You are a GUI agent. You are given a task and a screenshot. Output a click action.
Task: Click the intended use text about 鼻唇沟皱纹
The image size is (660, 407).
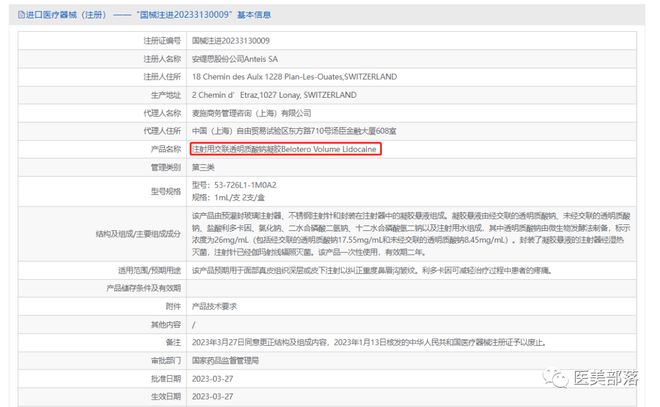(372, 270)
